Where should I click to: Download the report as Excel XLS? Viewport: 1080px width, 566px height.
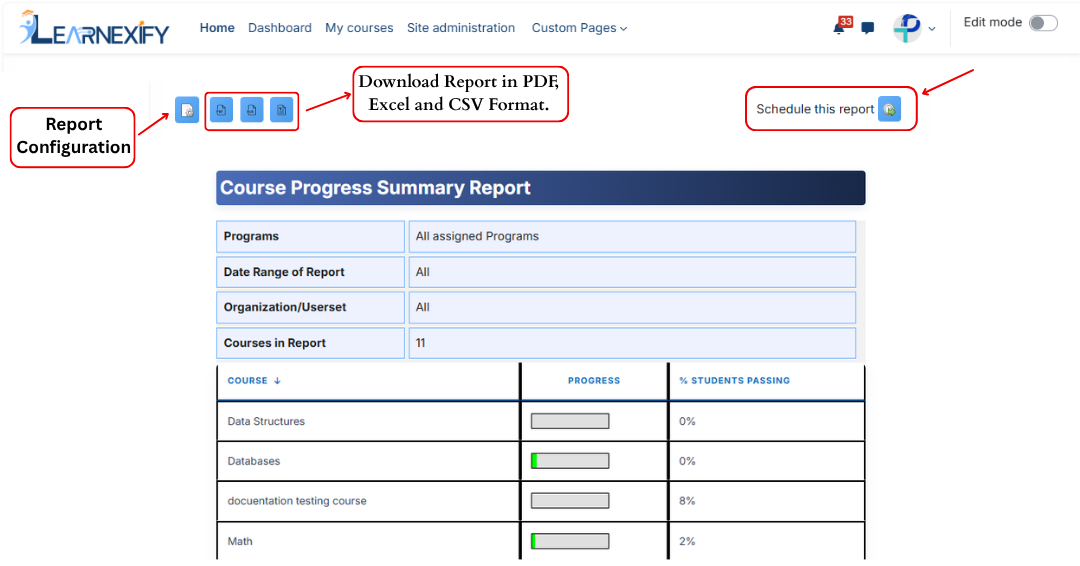click(251, 110)
